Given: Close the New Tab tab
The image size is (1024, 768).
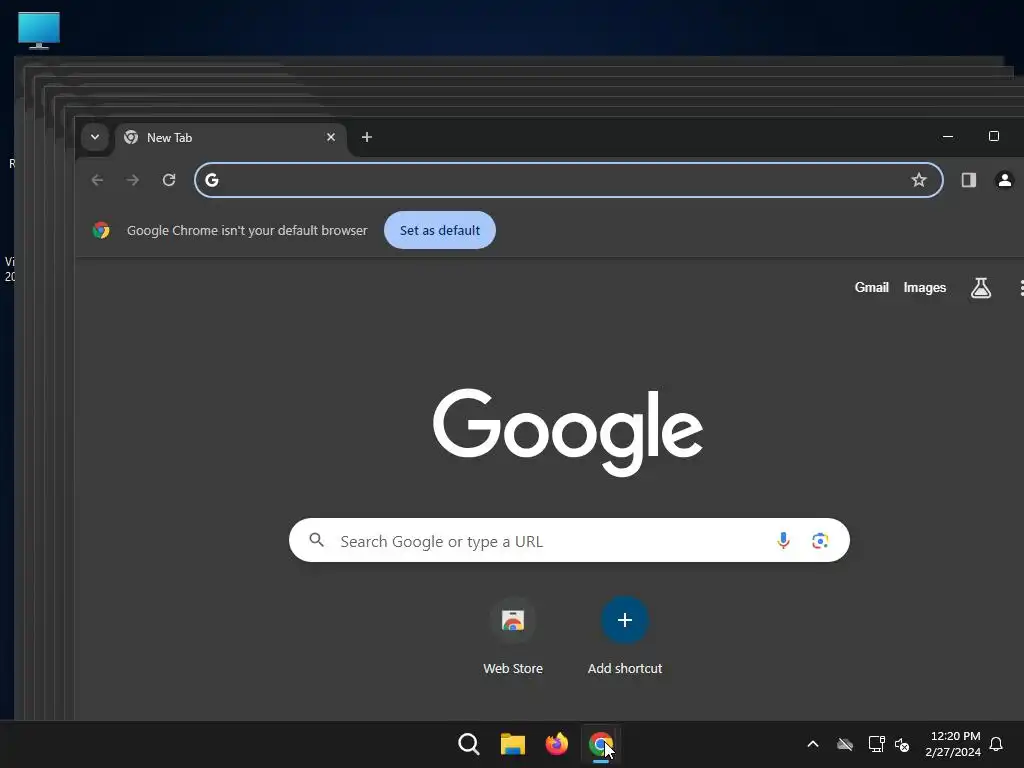Looking at the screenshot, I should (330, 137).
